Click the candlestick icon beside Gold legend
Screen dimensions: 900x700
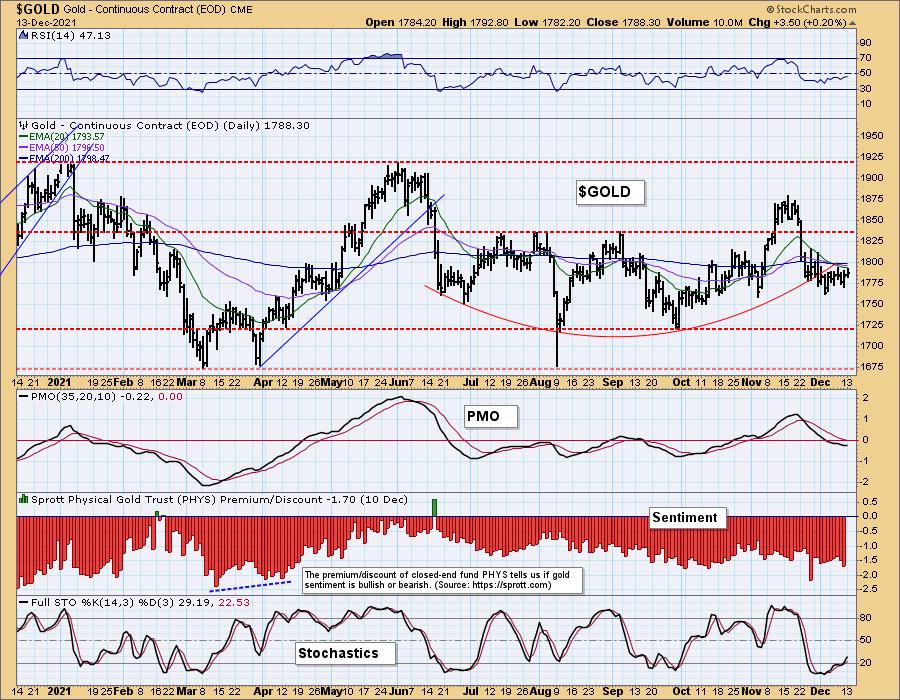23,125
